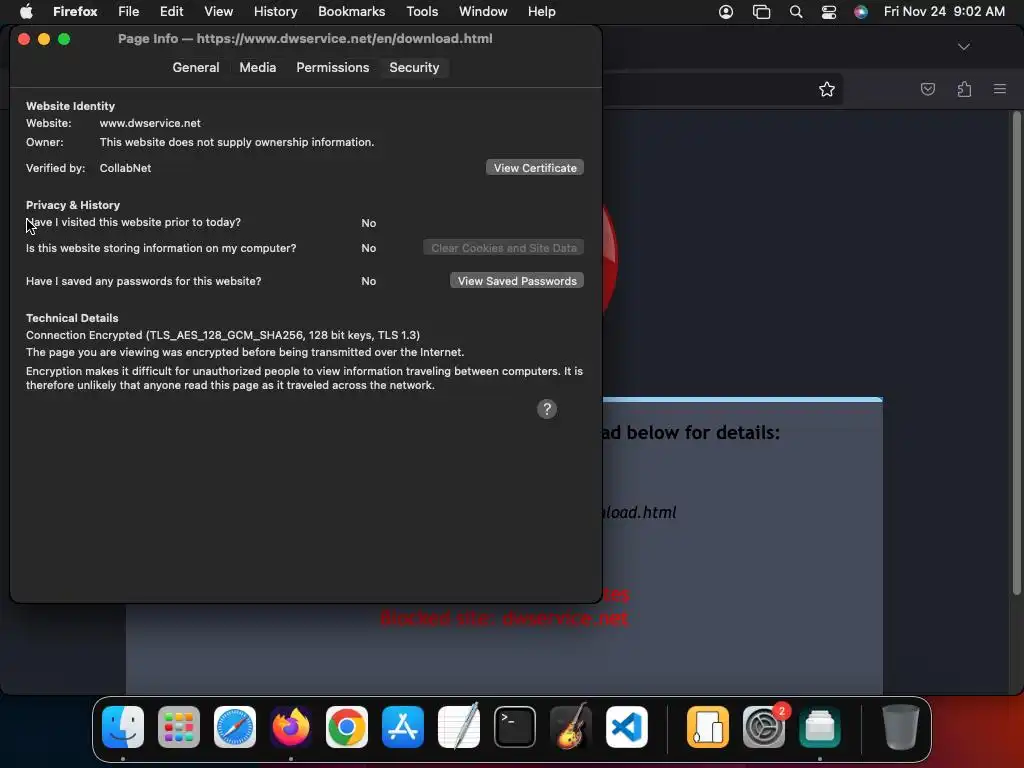The image size is (1024, 768).
Task: Open TextEdit from the Dock
Action: [458, 727]
